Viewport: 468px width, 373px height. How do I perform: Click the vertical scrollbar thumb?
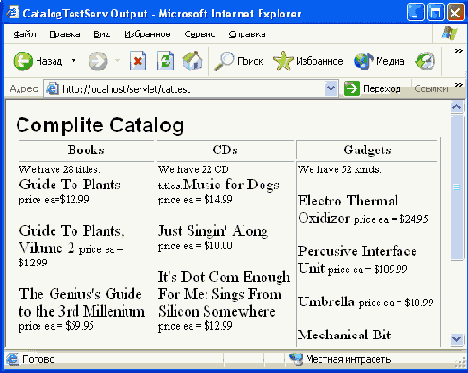457,187
